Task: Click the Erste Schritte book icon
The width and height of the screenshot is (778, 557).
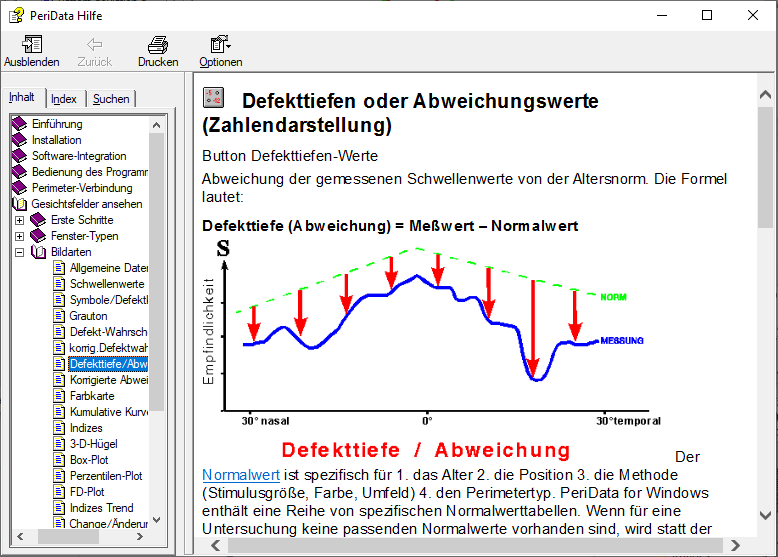Action: point(38,220)
